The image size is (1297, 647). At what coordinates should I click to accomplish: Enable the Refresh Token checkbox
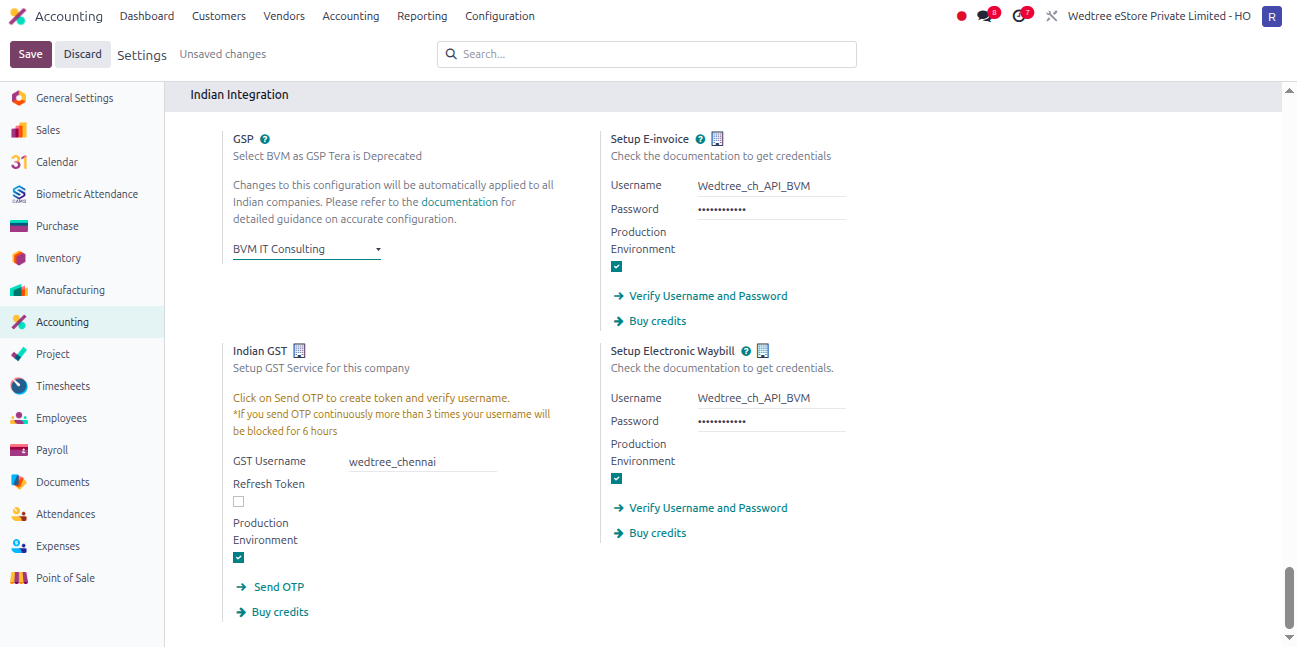238,501
